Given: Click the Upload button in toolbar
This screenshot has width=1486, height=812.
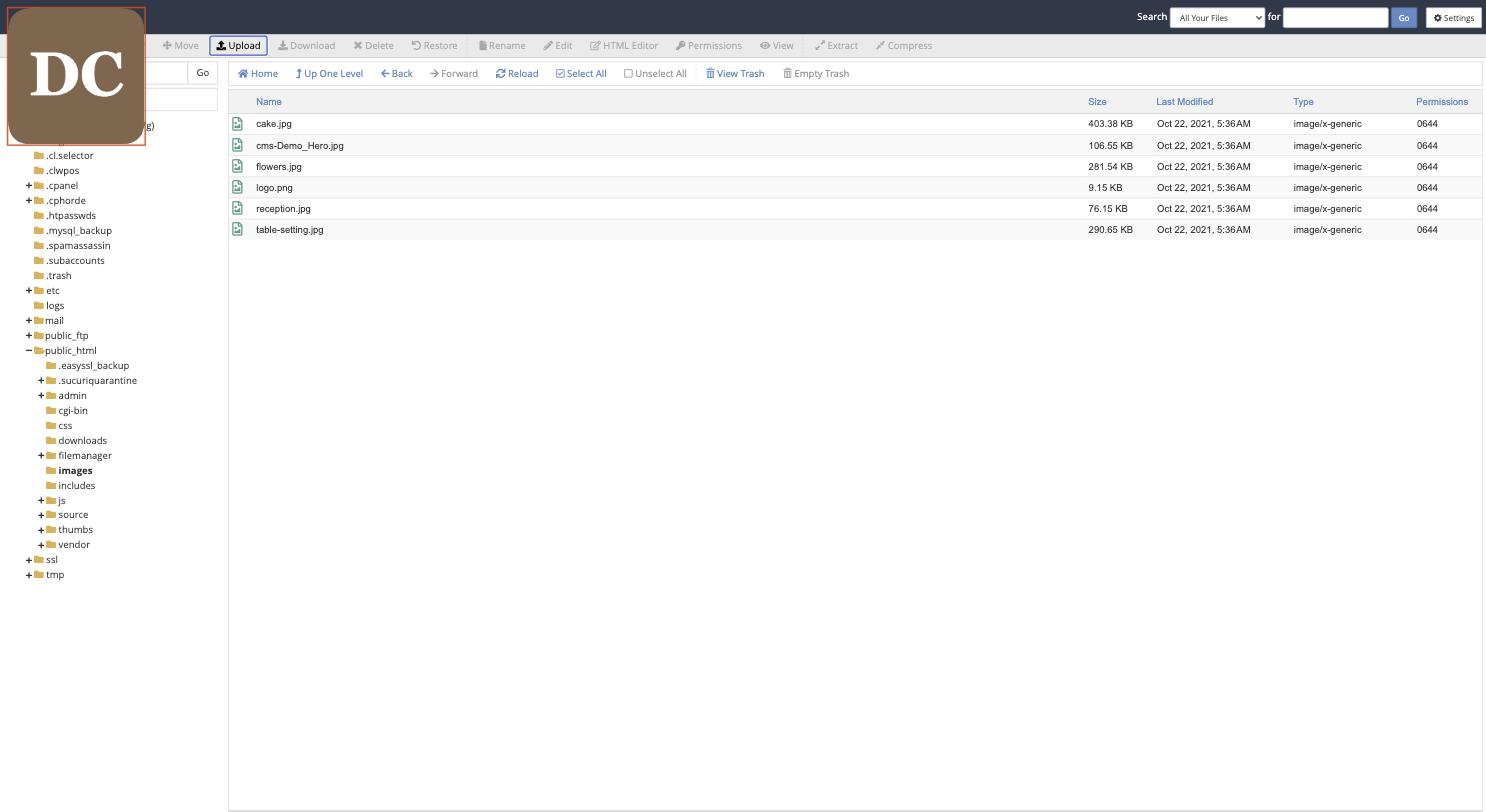Looking at the screenshot, I should tap(238, 45).
